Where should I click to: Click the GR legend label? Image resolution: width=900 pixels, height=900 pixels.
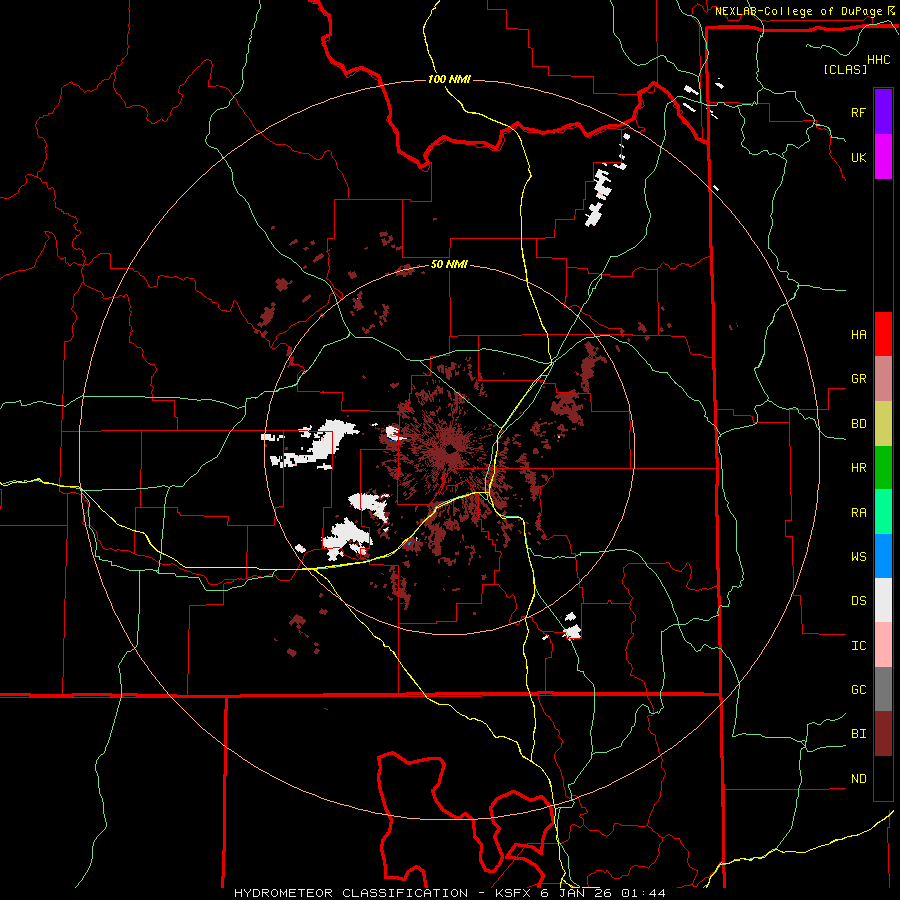[x=858, y=379]
